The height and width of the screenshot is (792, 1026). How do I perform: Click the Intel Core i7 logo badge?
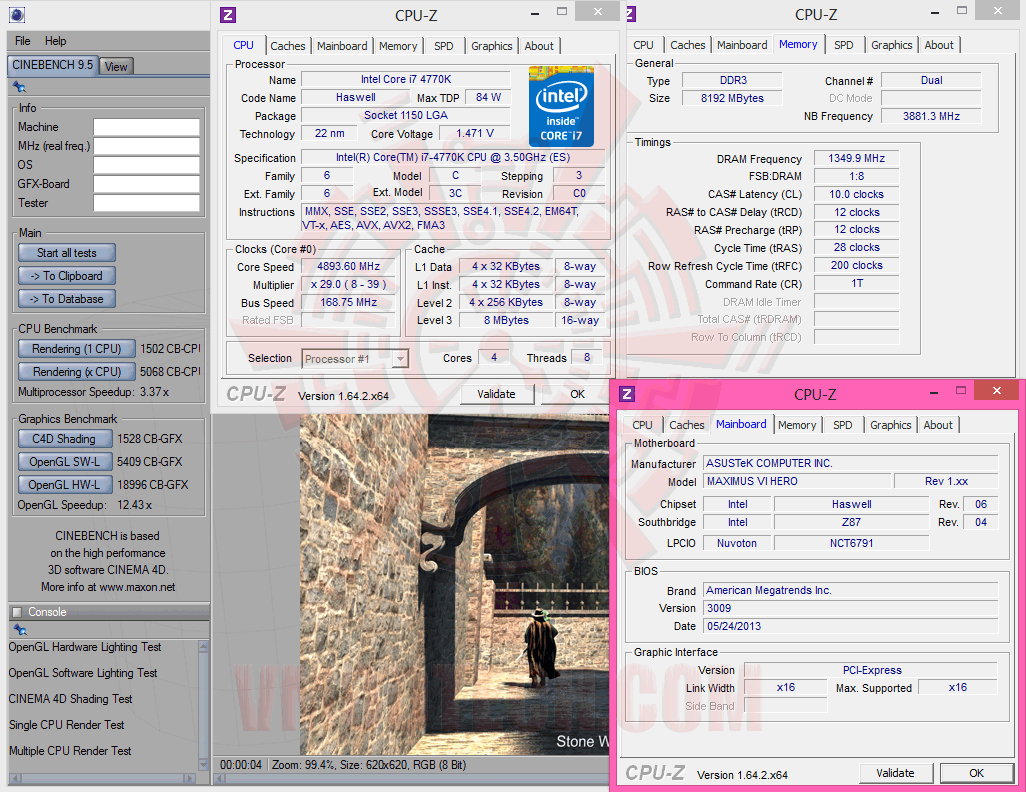click(561, 106)
